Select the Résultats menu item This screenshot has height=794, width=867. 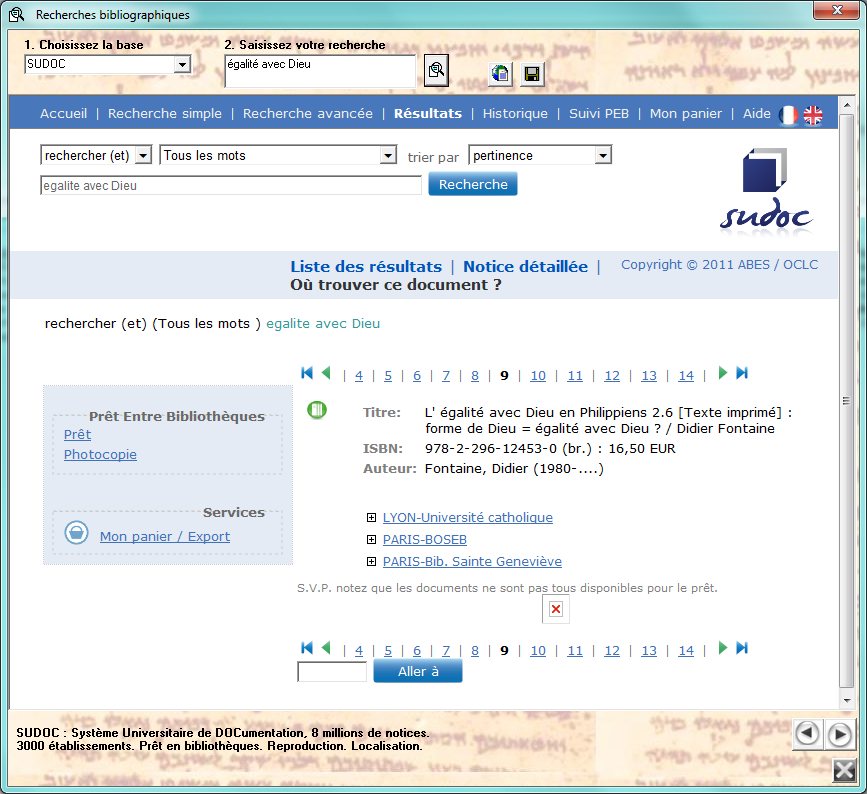coord(428,113)
